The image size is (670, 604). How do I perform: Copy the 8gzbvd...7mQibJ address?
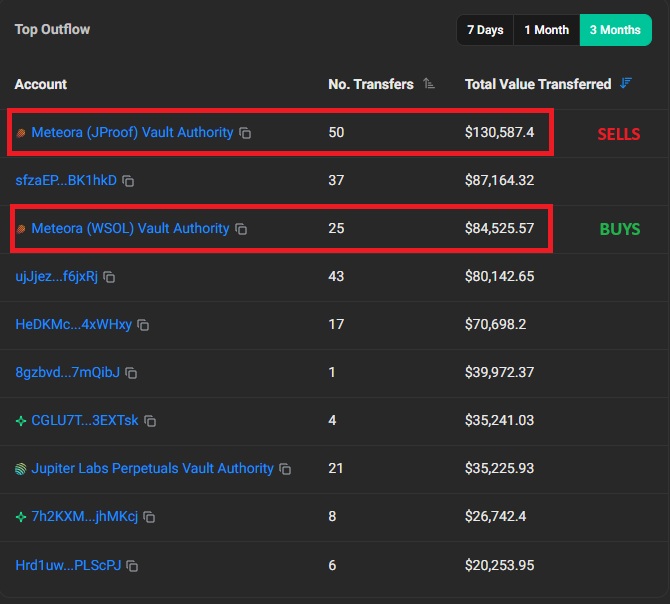[131, 373]
